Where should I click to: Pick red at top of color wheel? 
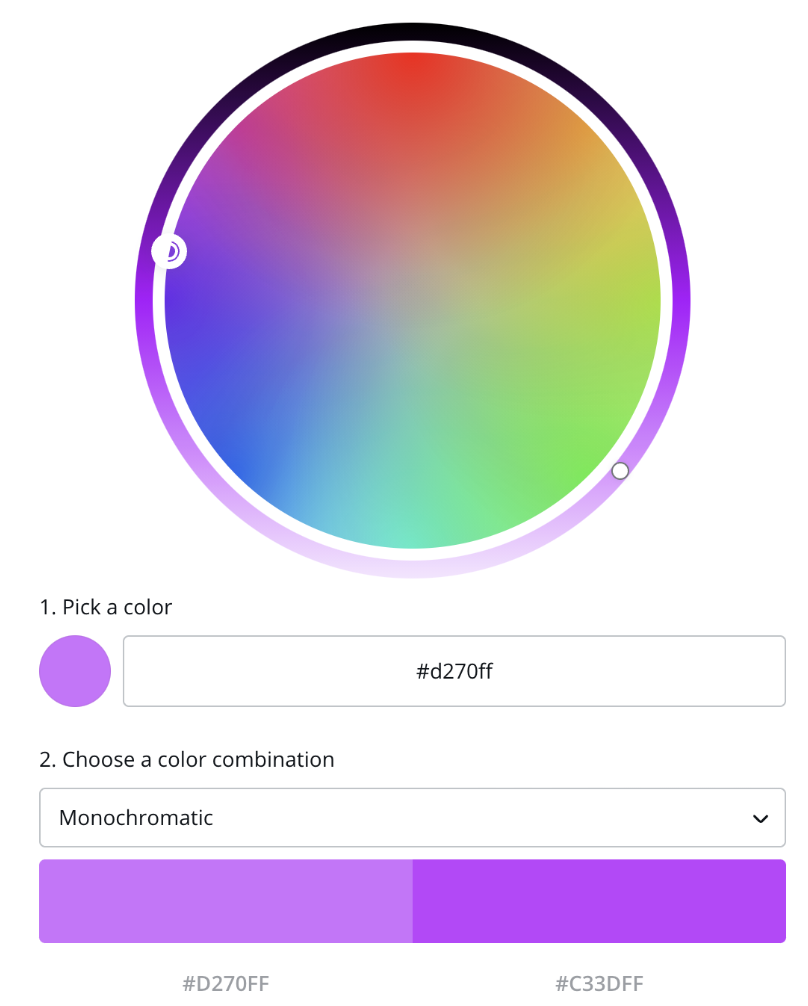tap(412, 71)
